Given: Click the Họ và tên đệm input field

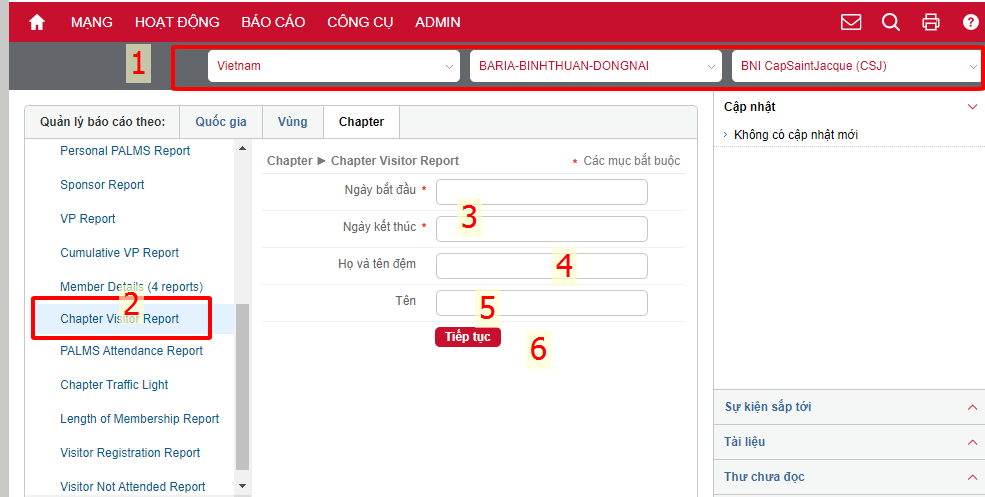Looking at the screenshot, I should pyautogui.click(x=541, y=266).
